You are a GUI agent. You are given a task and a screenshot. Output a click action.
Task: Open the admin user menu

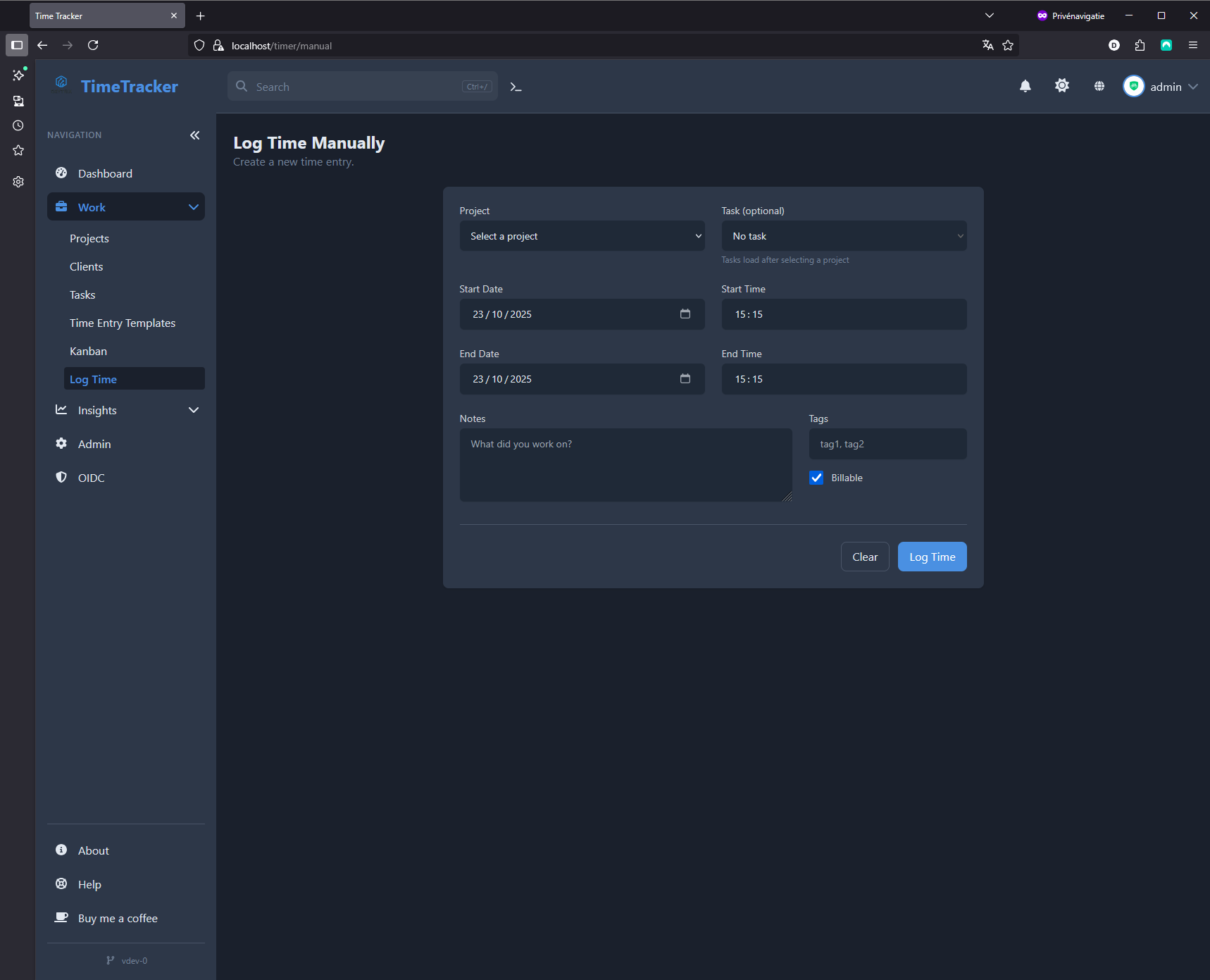[x=1159, y=87]
